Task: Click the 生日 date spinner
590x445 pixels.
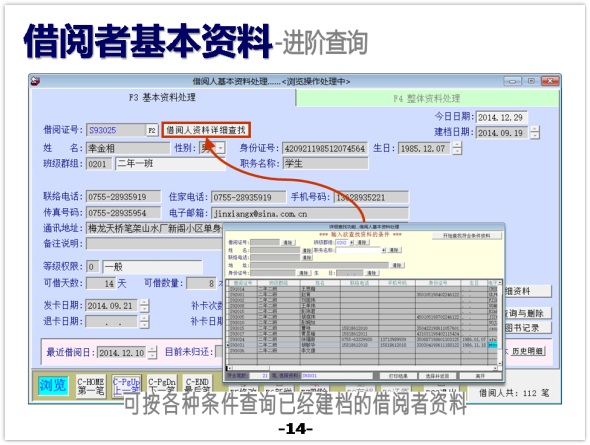Action: [457, 148]
